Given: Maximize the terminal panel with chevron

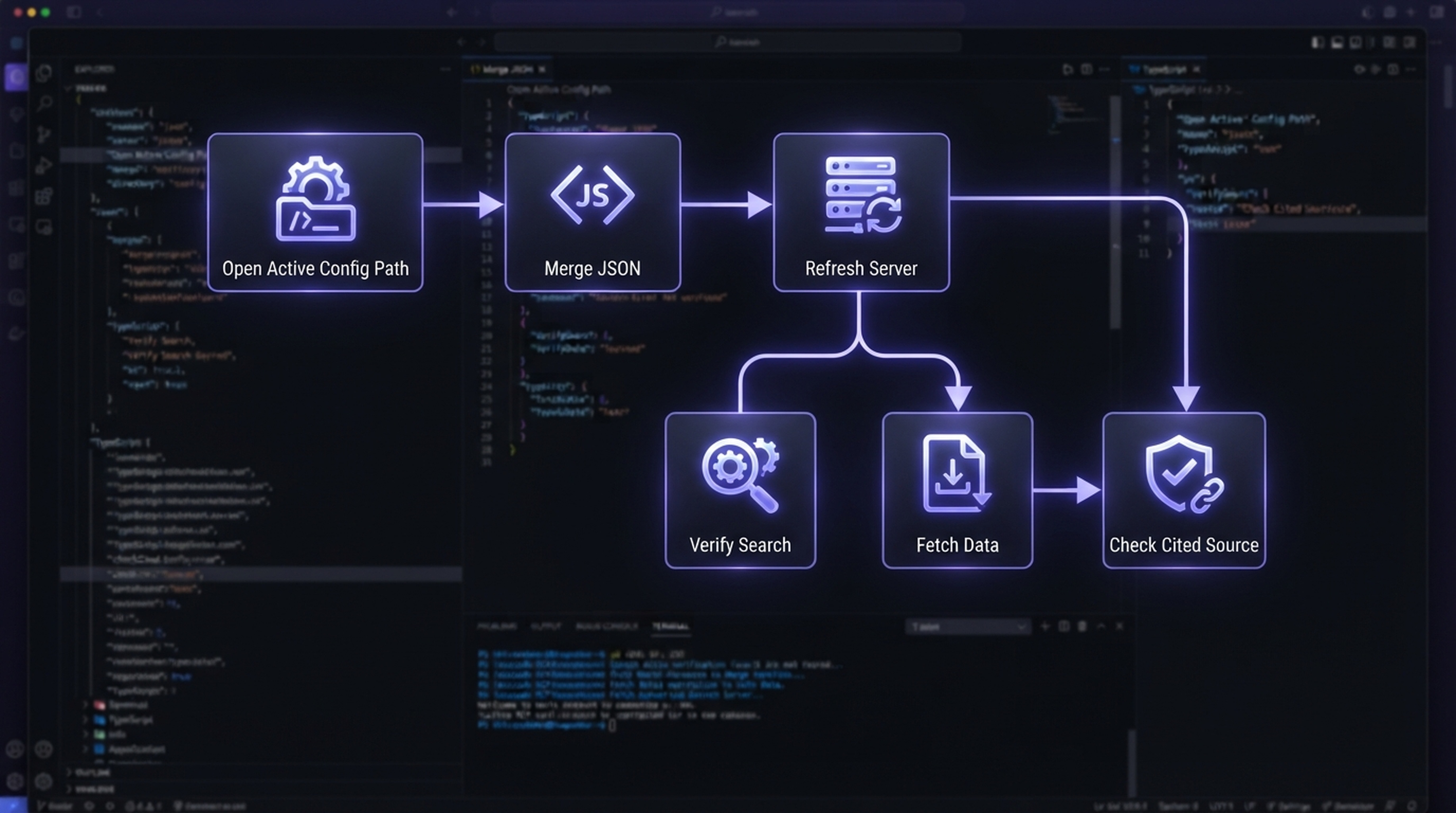Looking at the screenshot, I should [x=1101, y=626].
